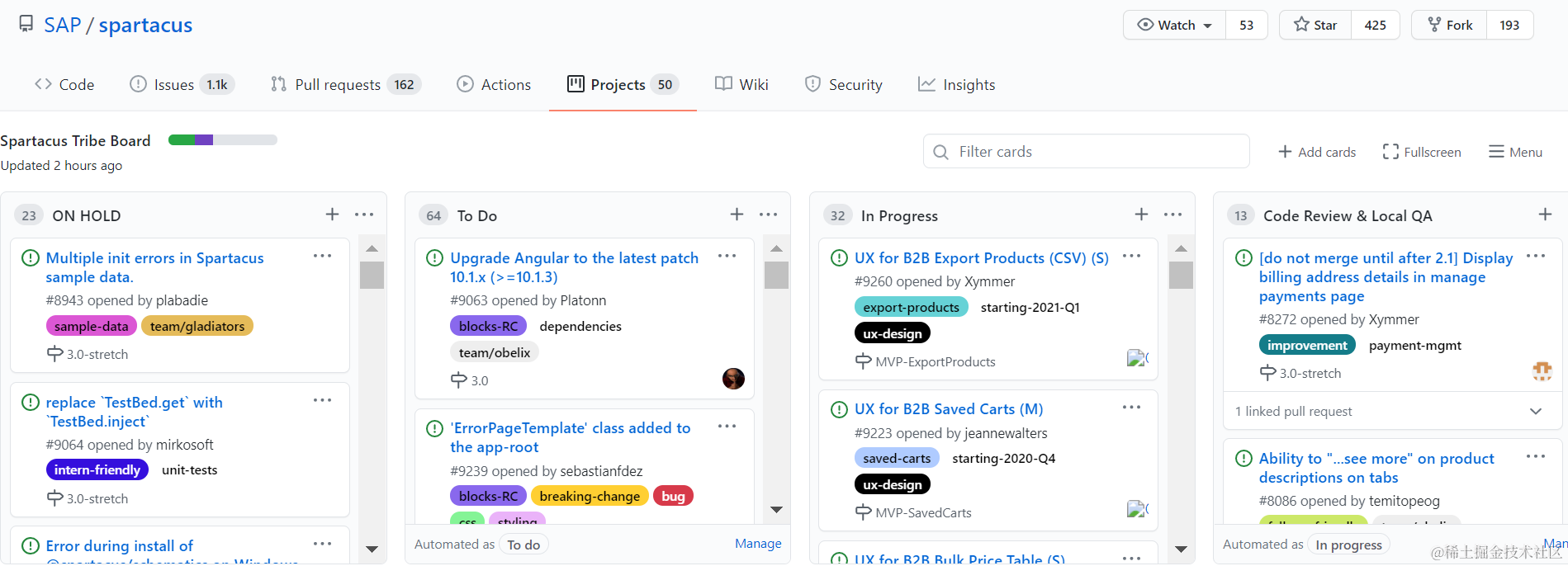Open options for Upgrade Angular card
The image size is (1568, 566).
[x=727, y=257]
